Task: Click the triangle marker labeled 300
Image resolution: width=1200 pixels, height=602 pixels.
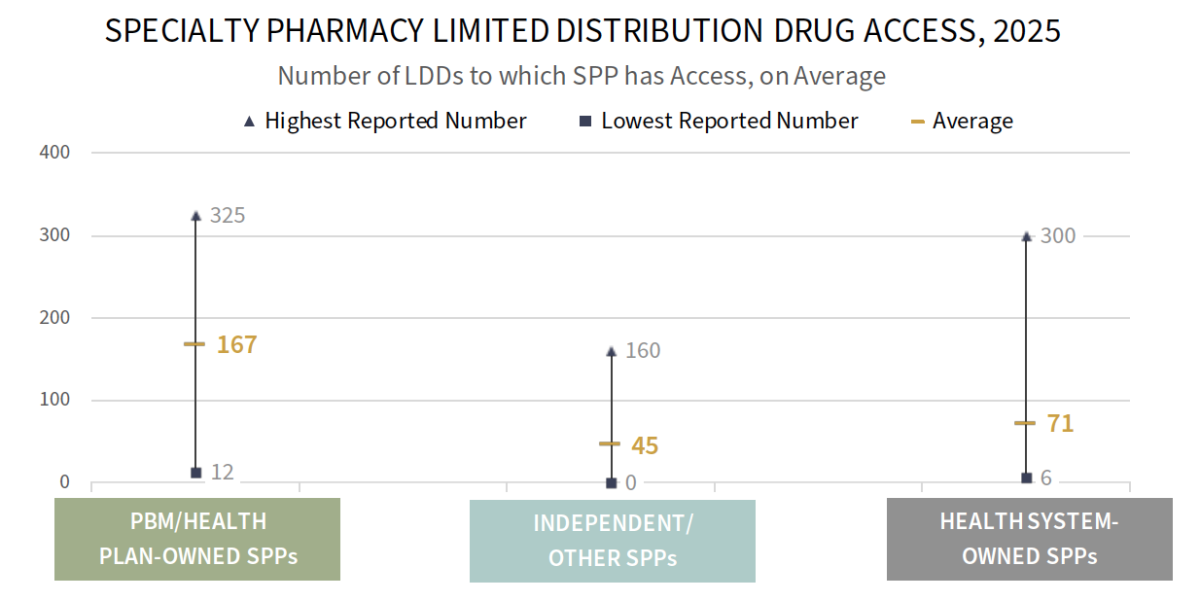Action: pos(1026,236)
